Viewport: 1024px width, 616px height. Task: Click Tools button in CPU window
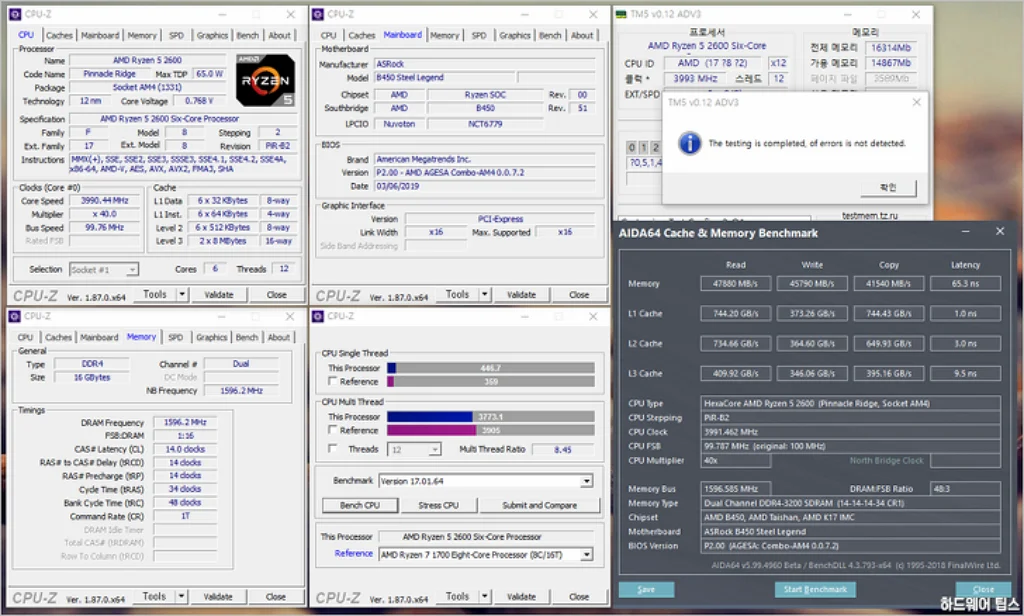155,295
